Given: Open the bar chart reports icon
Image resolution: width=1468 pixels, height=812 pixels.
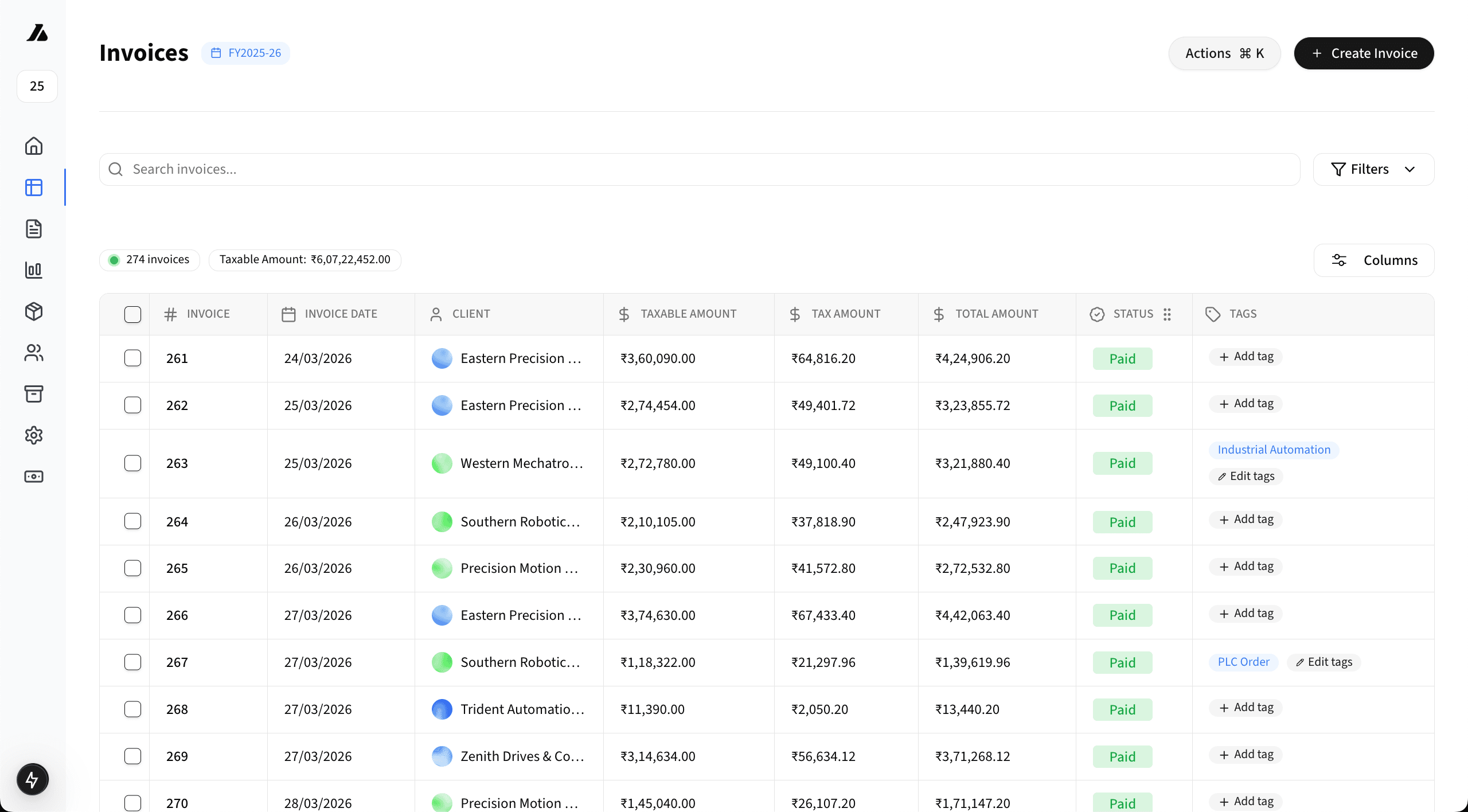Looking at the screenshot, I should pyautogui.click(x=34, y=270).
